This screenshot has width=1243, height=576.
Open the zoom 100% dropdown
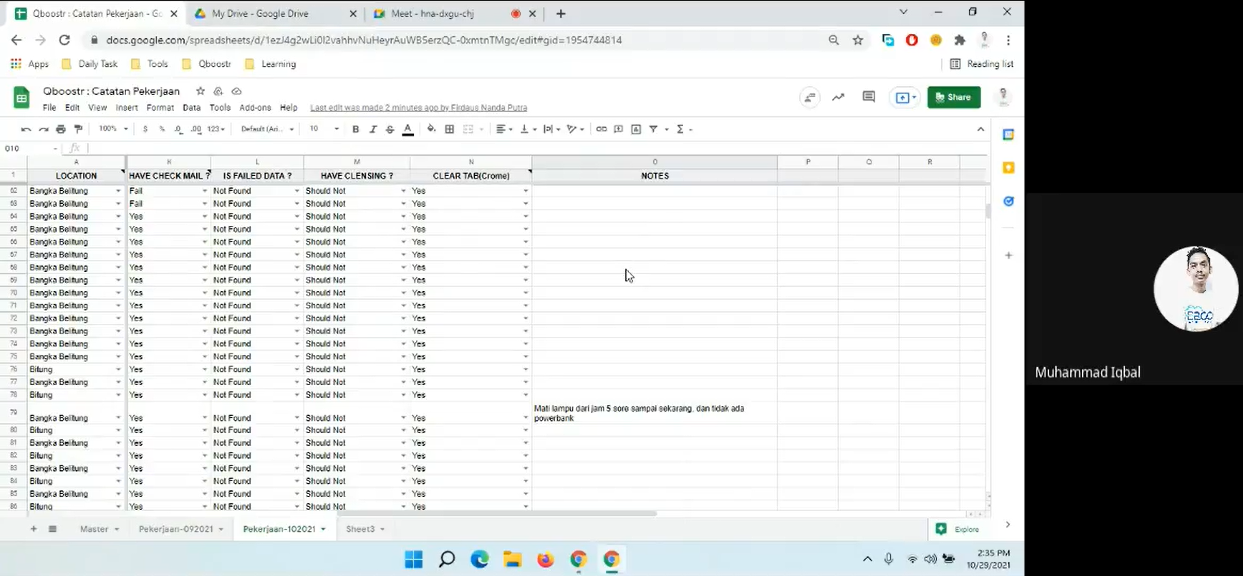click(112, 129)
